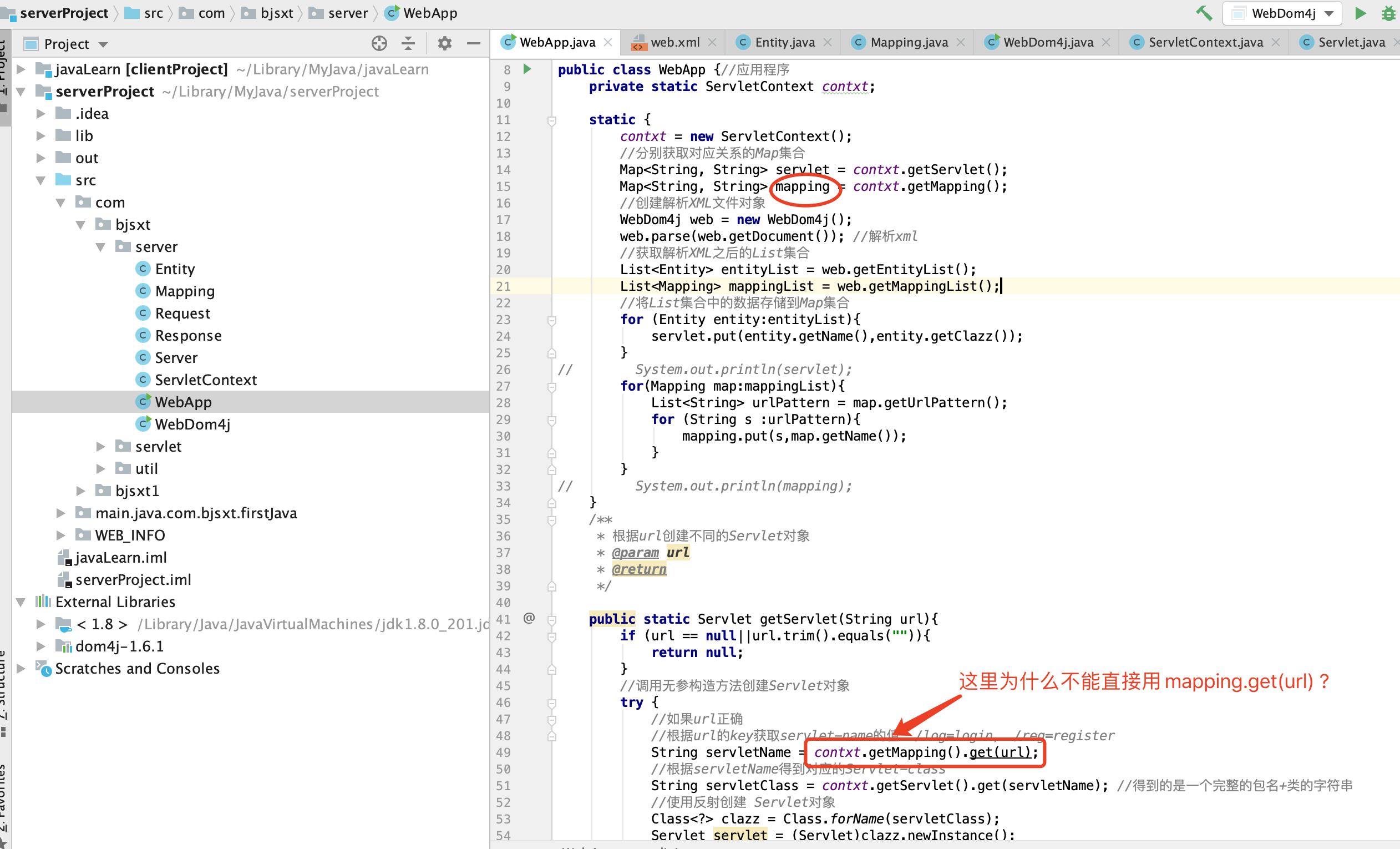Open the Structure side tool tab
The image size is (1400, 849).
[4, 692]
